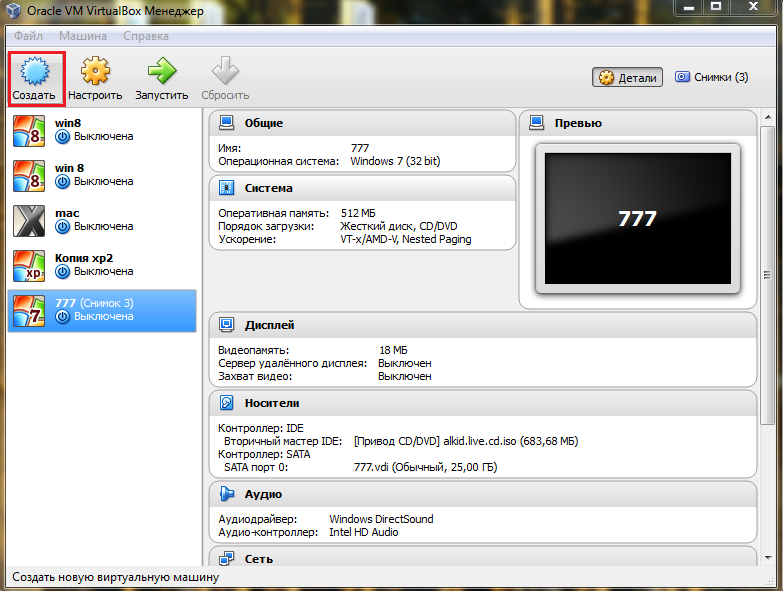This screenshot has width=783, height=591.
Task: Click the Аудио section speaker icon
Action: [227, 494]
